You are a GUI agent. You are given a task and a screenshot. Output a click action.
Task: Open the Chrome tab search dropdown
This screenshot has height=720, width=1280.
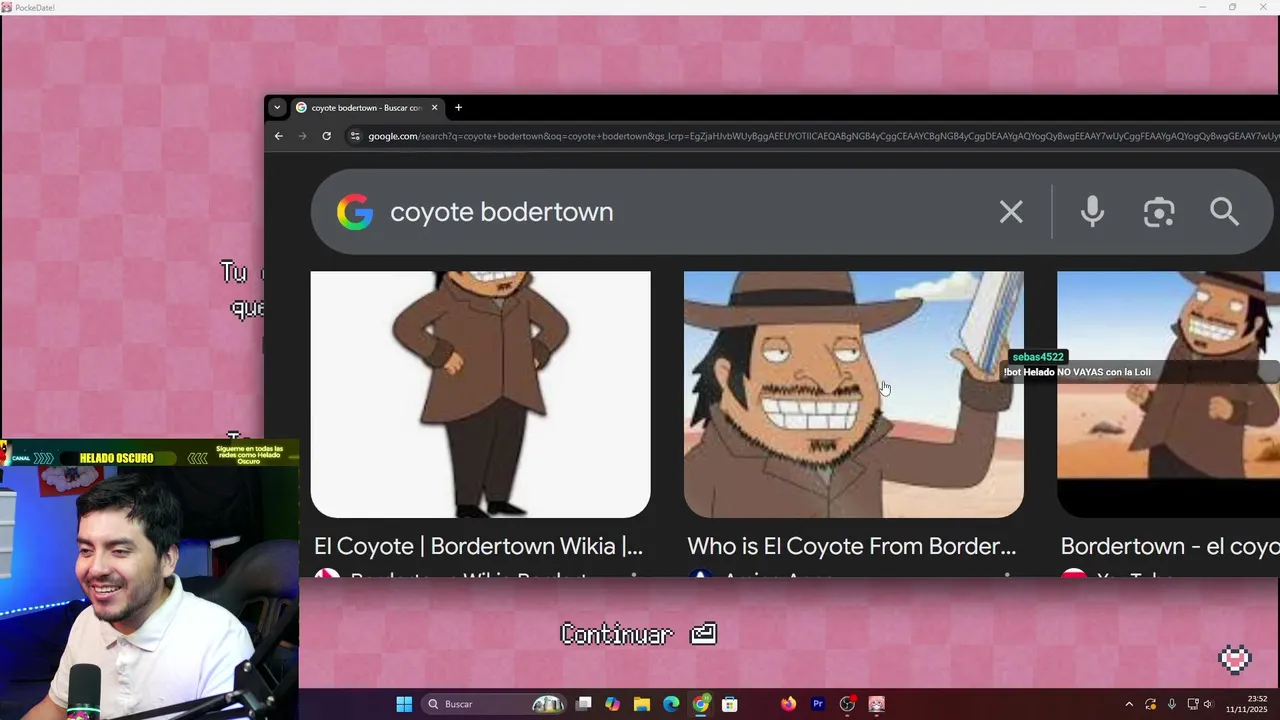point(278,108)
